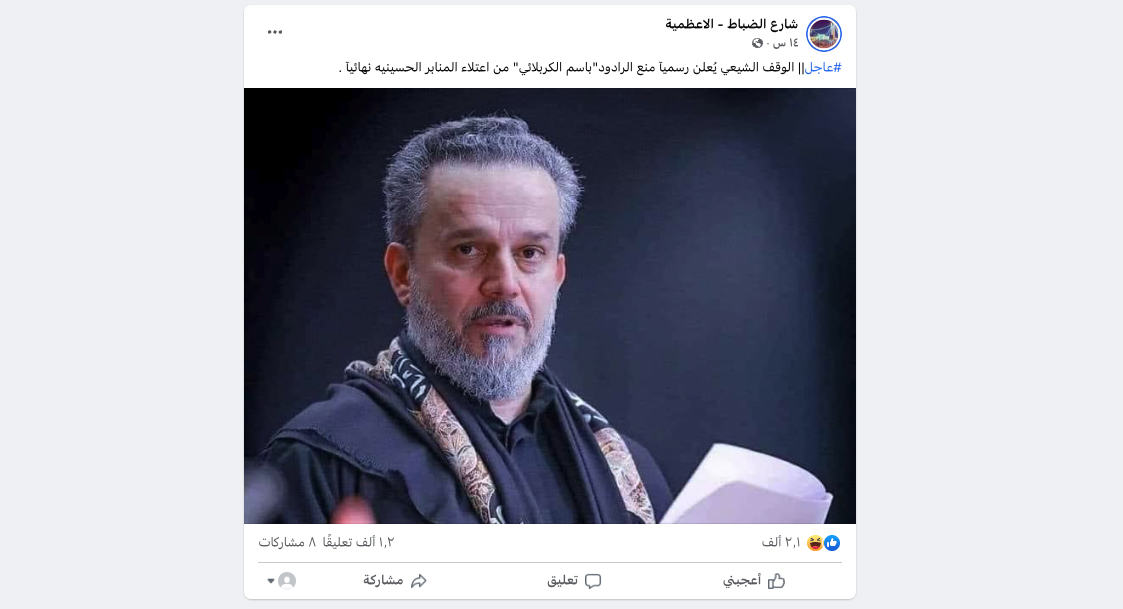Open the three-dots post options menu
1123x609 pixels.
(275, 32)
